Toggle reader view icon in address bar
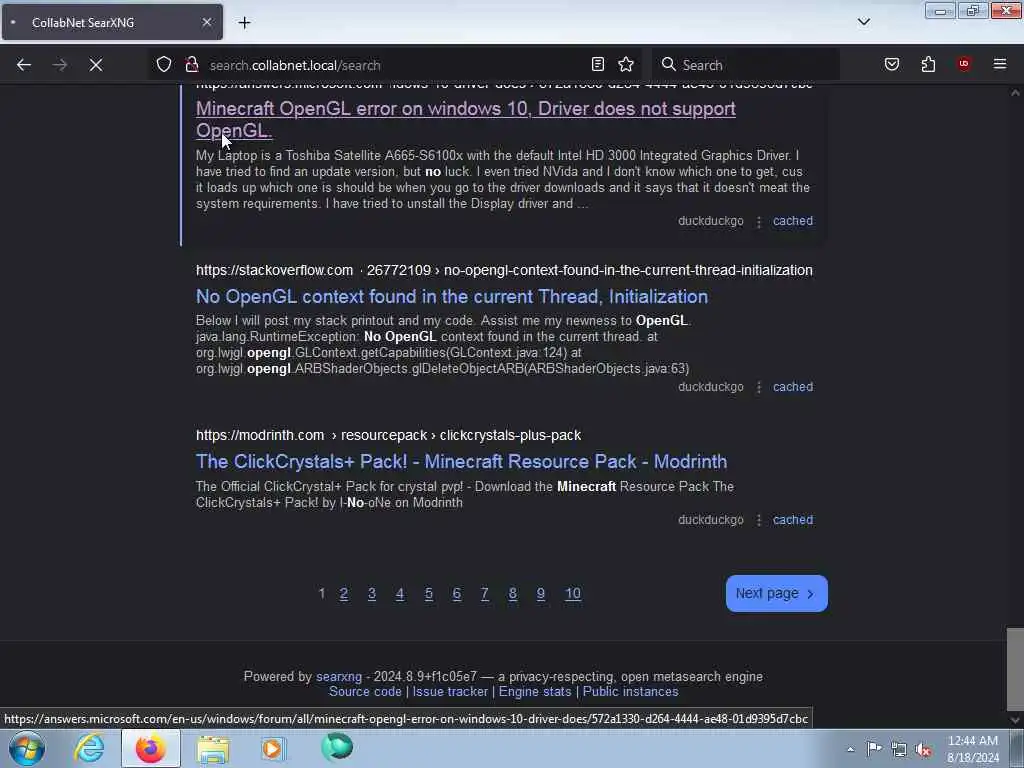The image size is (1024, 768). tap(598, 64)
